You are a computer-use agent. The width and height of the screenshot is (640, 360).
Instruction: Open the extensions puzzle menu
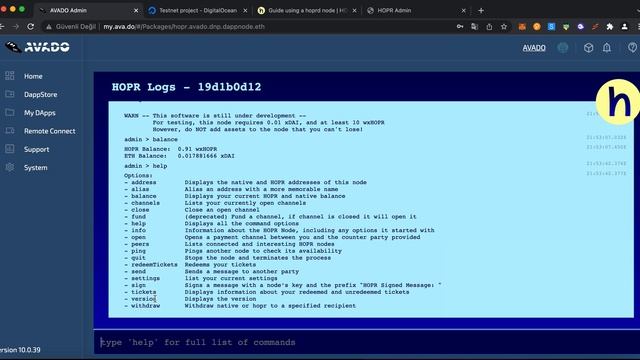(x=610, y=27)
